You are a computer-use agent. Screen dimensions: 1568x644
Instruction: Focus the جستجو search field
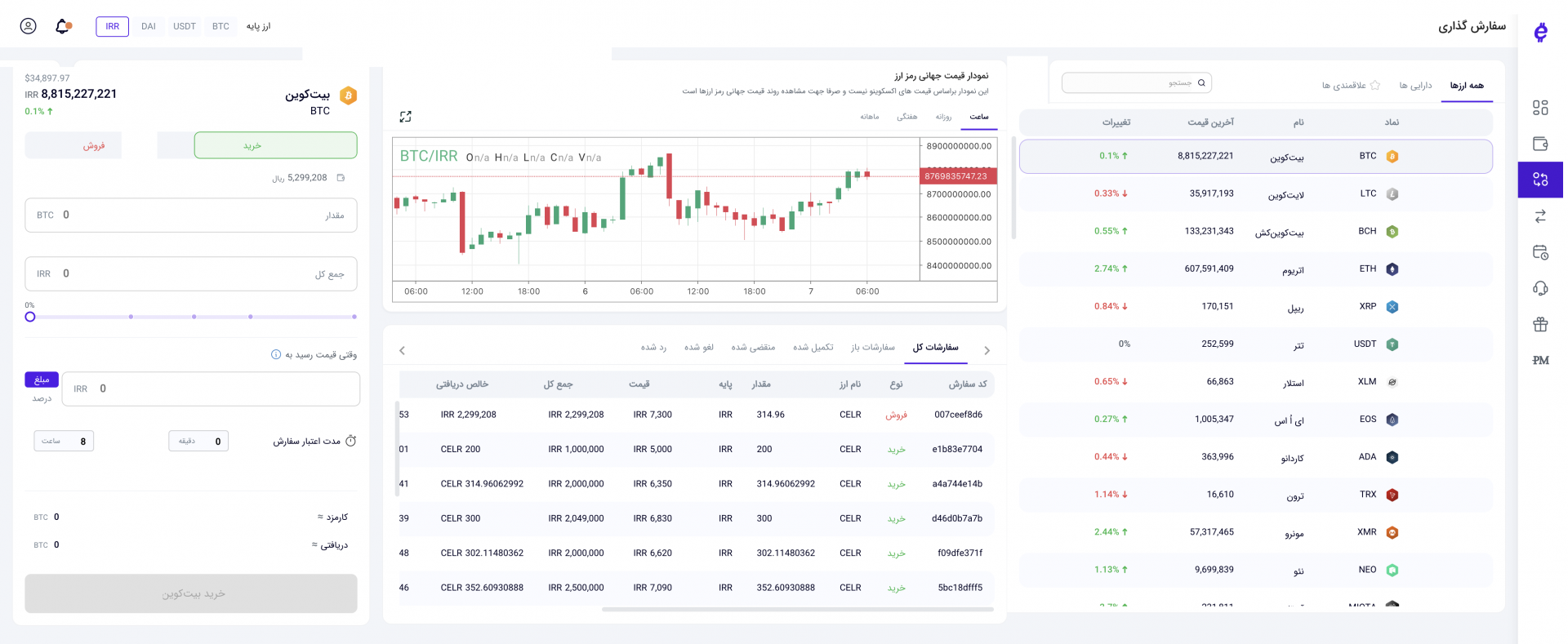1137,82
